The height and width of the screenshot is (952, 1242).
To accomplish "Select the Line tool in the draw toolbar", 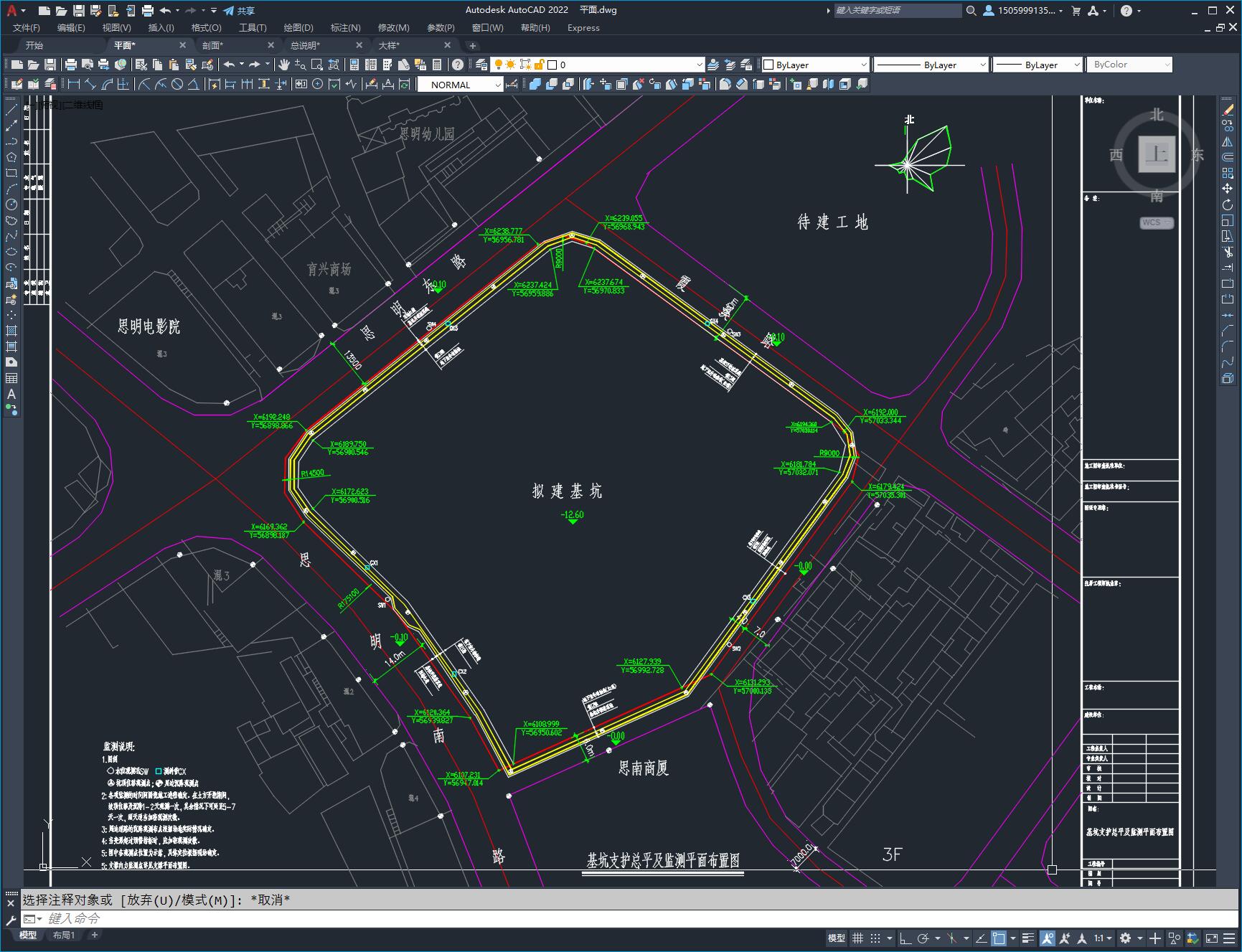I will pos(11,110).
